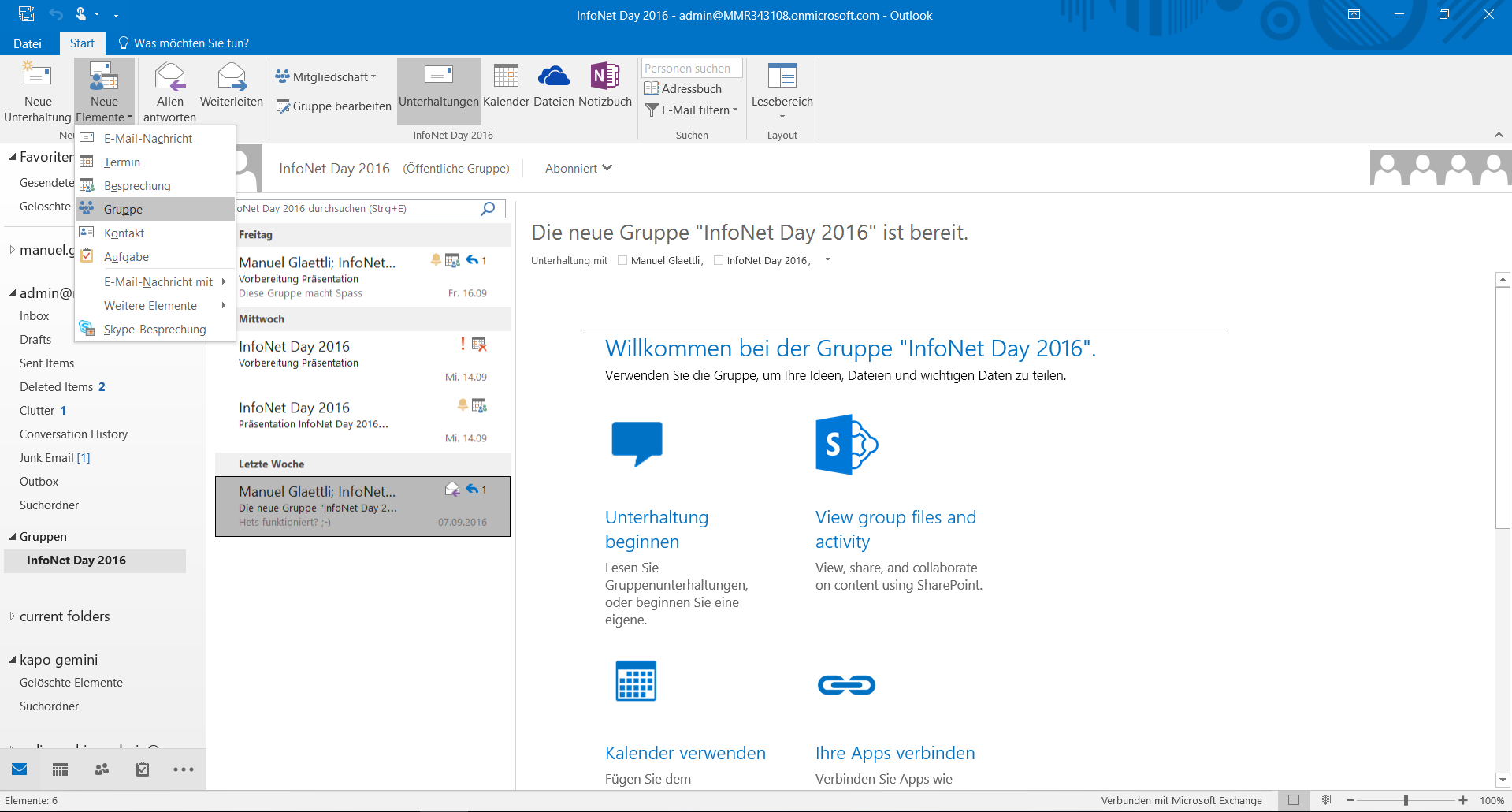
Task: Open the conversation dated Fr. 16.09
Action: [363, 277]
